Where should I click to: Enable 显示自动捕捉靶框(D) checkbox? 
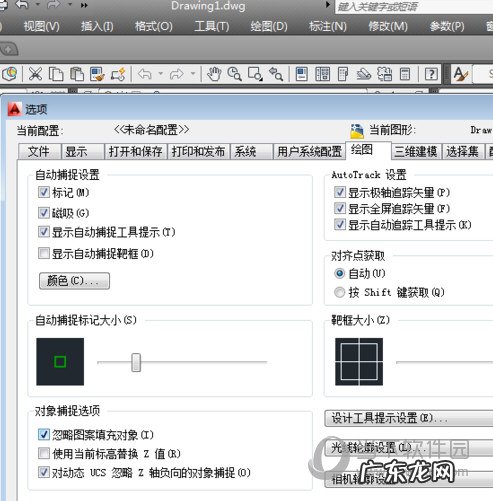[x=44, y=253]
